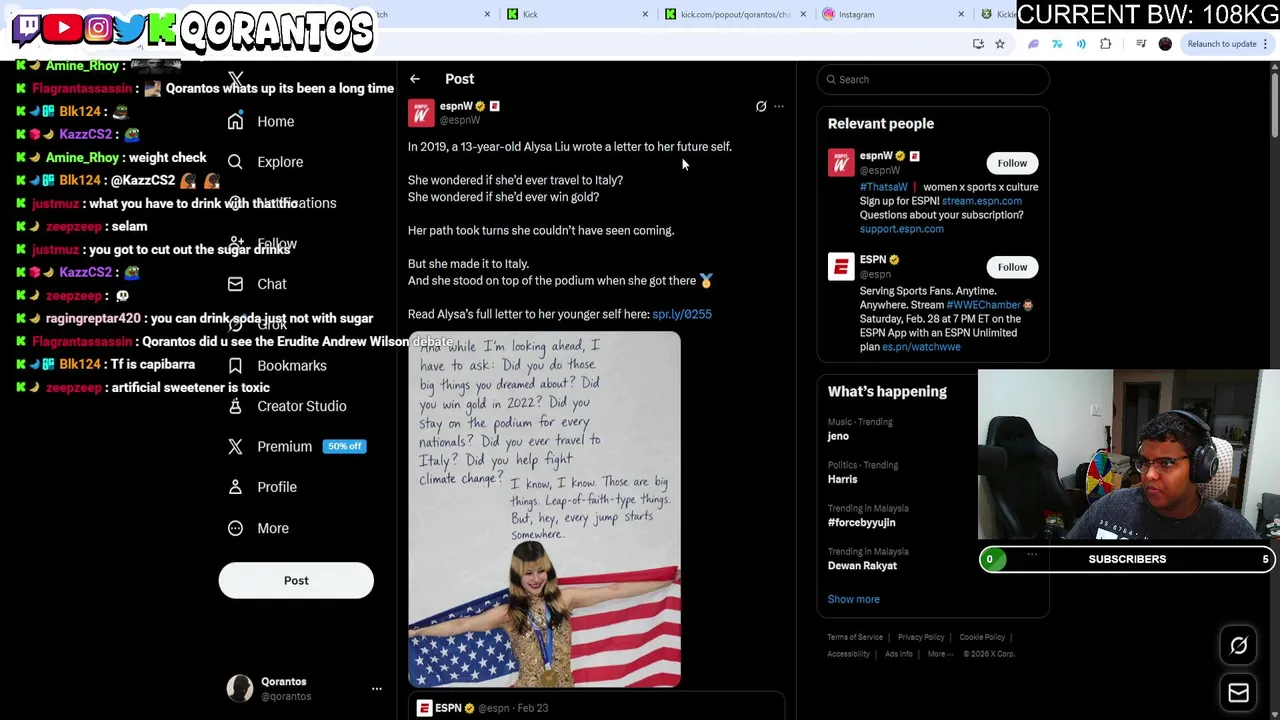Select Explore in X navigation
The width and height of the screenshot is (1280, 720).
pos(280,162)
